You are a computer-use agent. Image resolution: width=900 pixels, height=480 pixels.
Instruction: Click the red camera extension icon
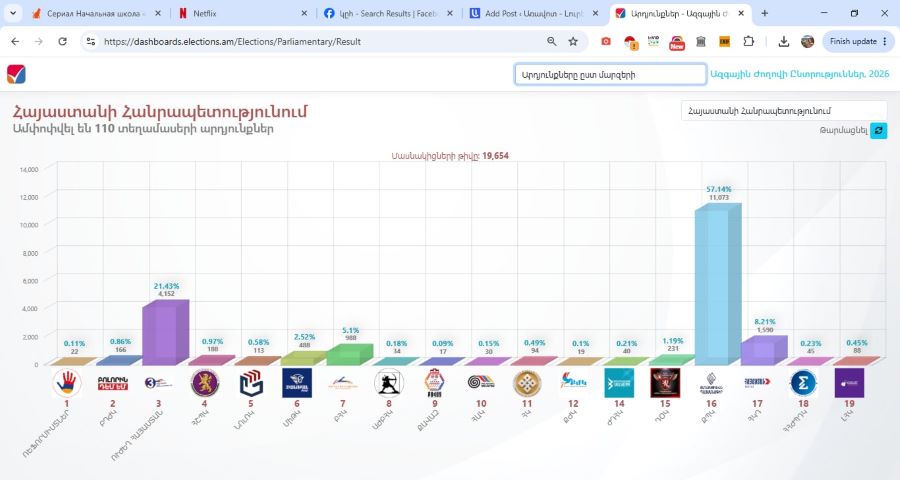pyautogui.click(x=606, y=41)
